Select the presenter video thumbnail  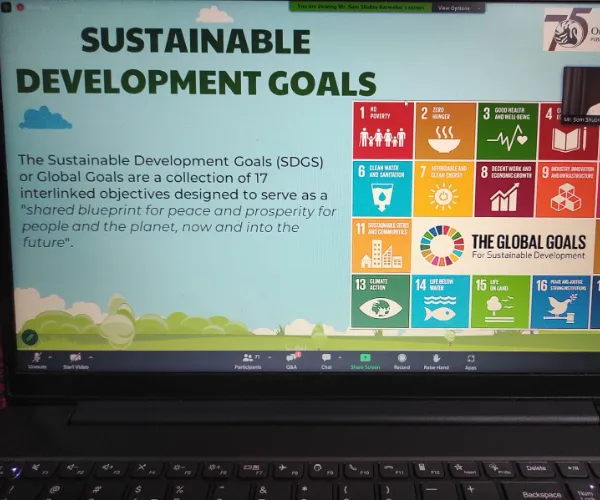coord(582,96)
